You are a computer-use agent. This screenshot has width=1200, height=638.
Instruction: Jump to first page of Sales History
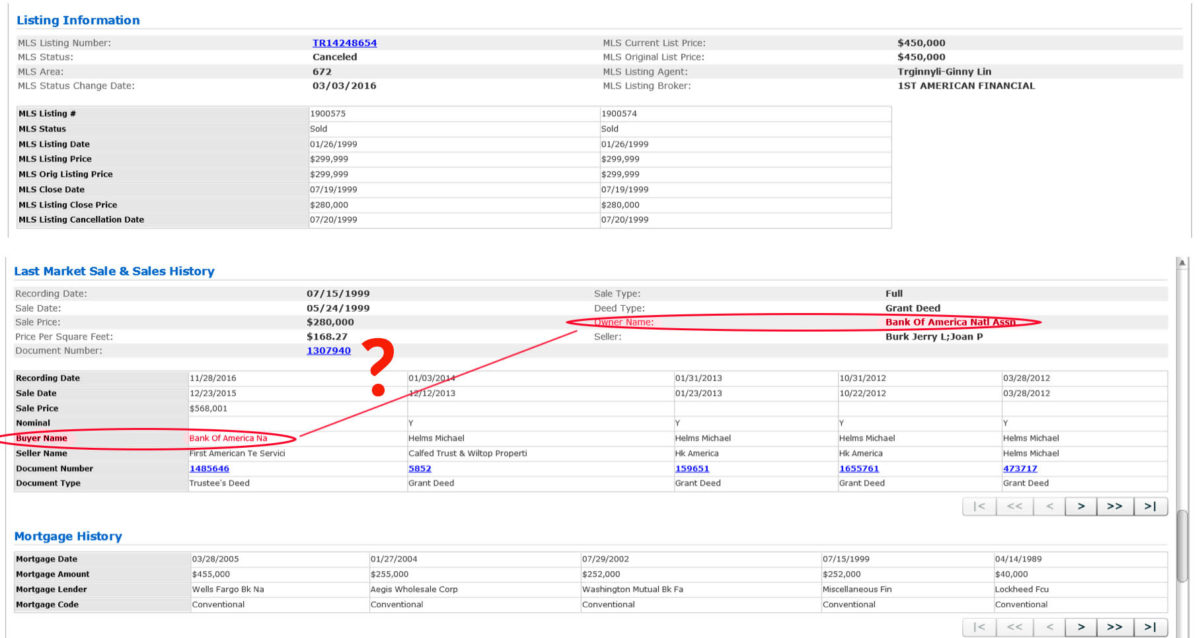(979, 506)
